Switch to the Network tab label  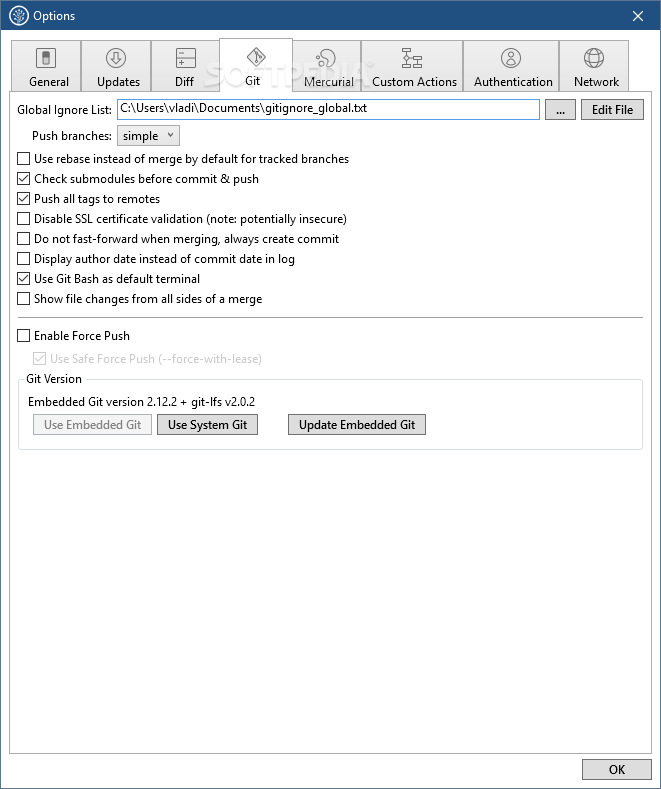597,82
